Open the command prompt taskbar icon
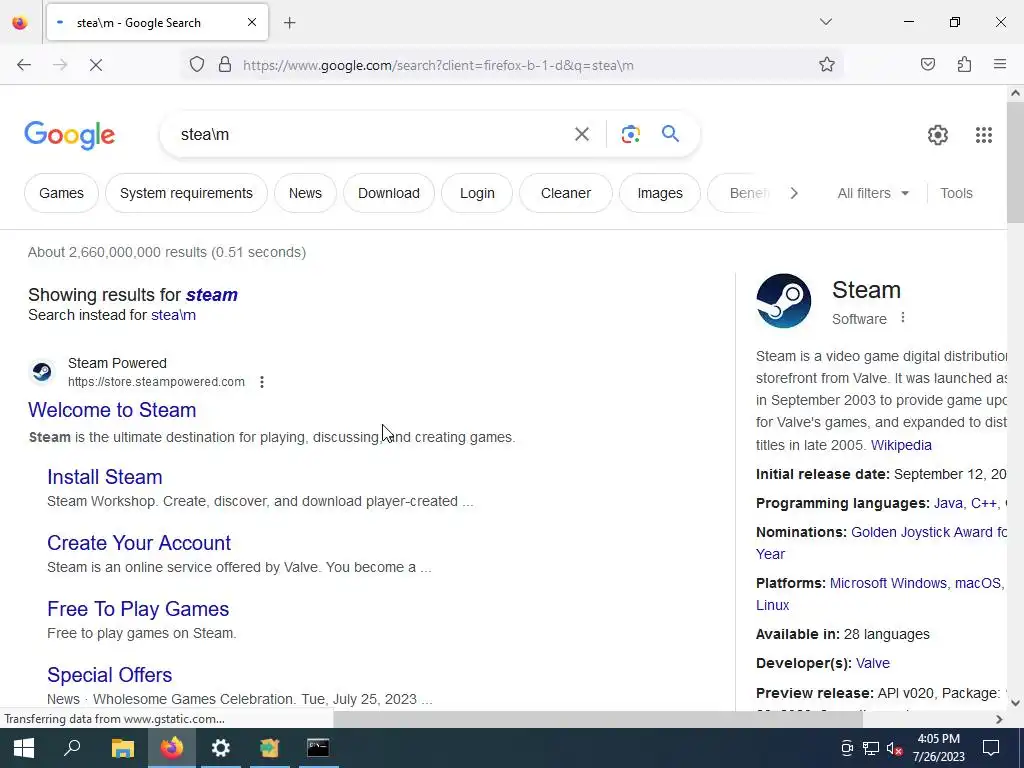1024x768 pixels. pos(318,748)
